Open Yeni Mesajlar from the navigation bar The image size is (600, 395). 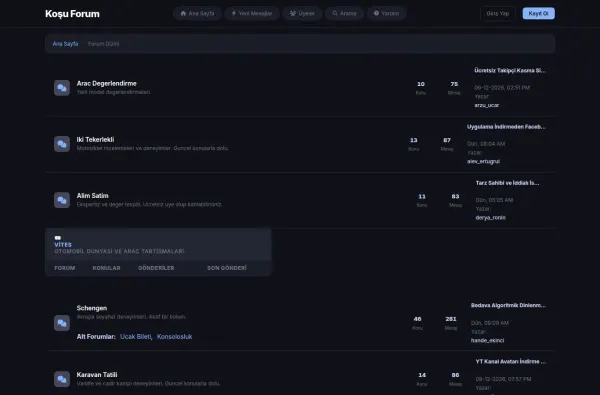[x=252, y=13]
